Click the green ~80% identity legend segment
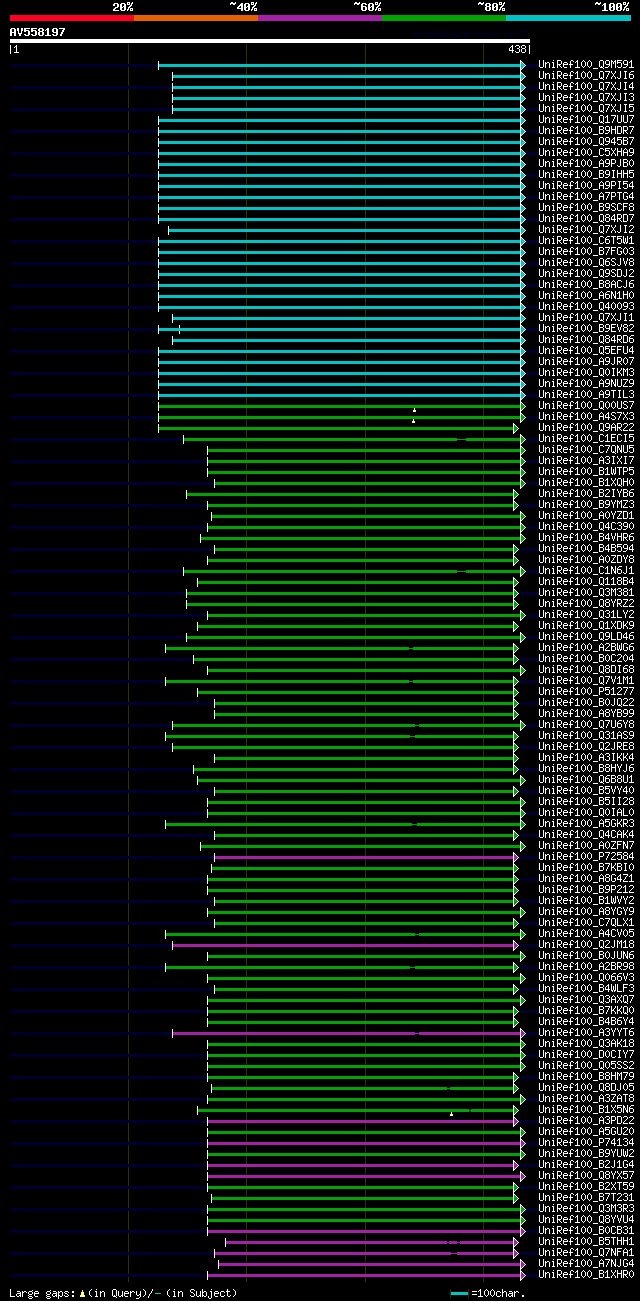The width and height of the screenshot is (640, 1301). point(443,18)
